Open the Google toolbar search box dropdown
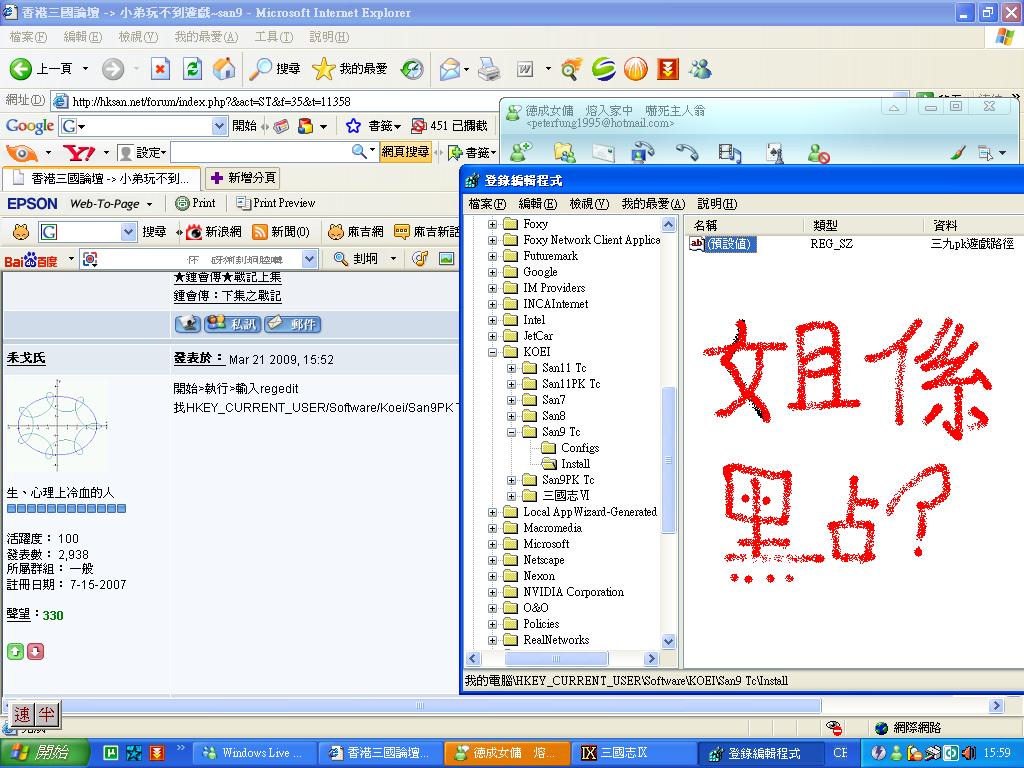The height and width of the screenshot is (768, 1024). 219,125
